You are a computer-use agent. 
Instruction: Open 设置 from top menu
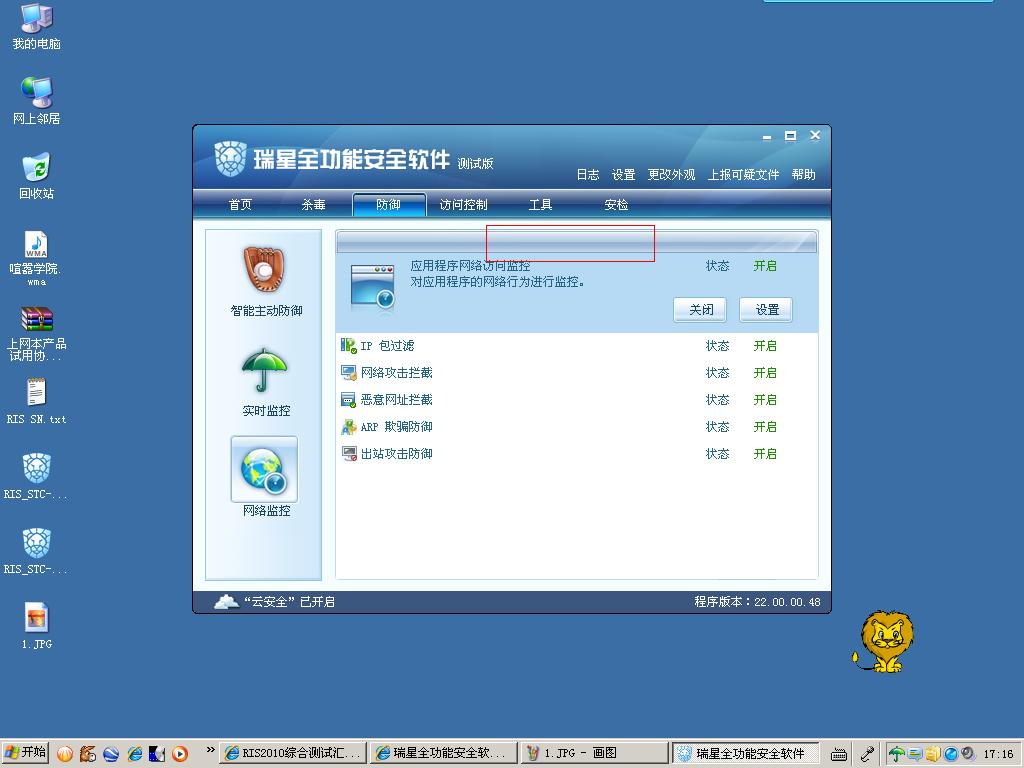623,174
